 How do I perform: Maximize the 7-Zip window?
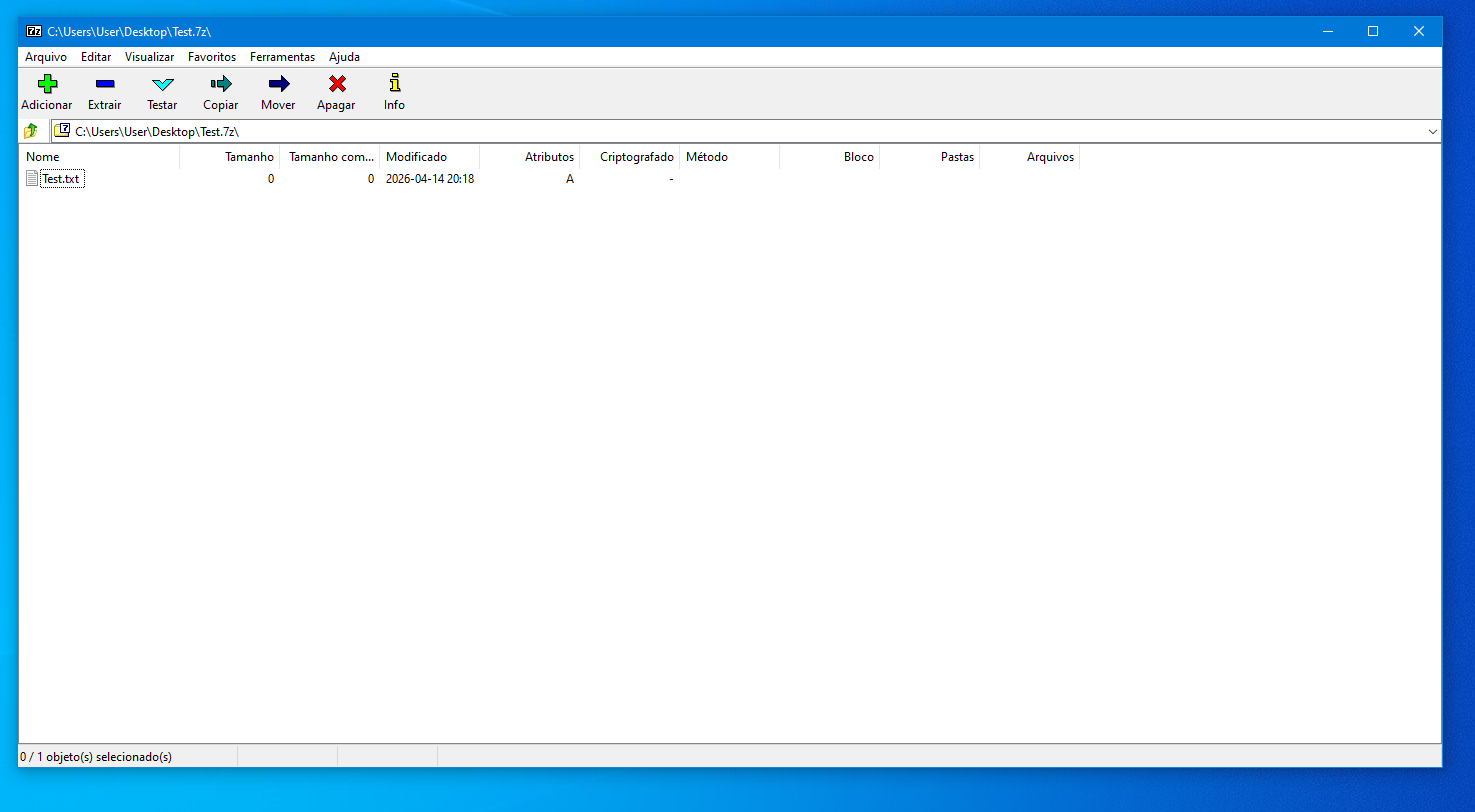point(1373,31)
